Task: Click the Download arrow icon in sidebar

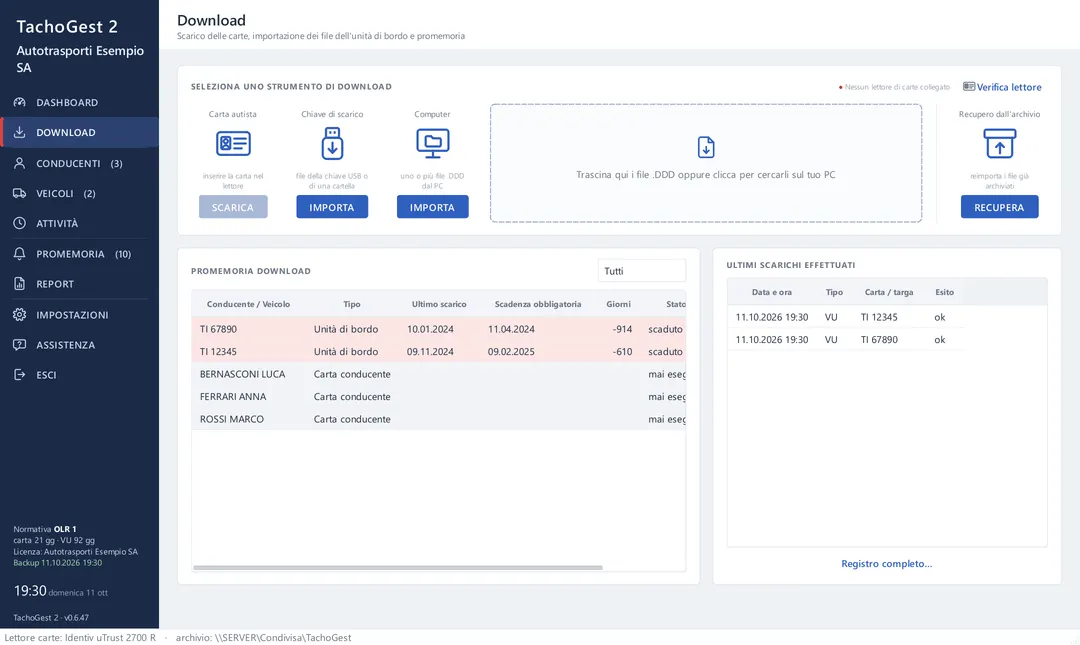Action: (19, 132)
